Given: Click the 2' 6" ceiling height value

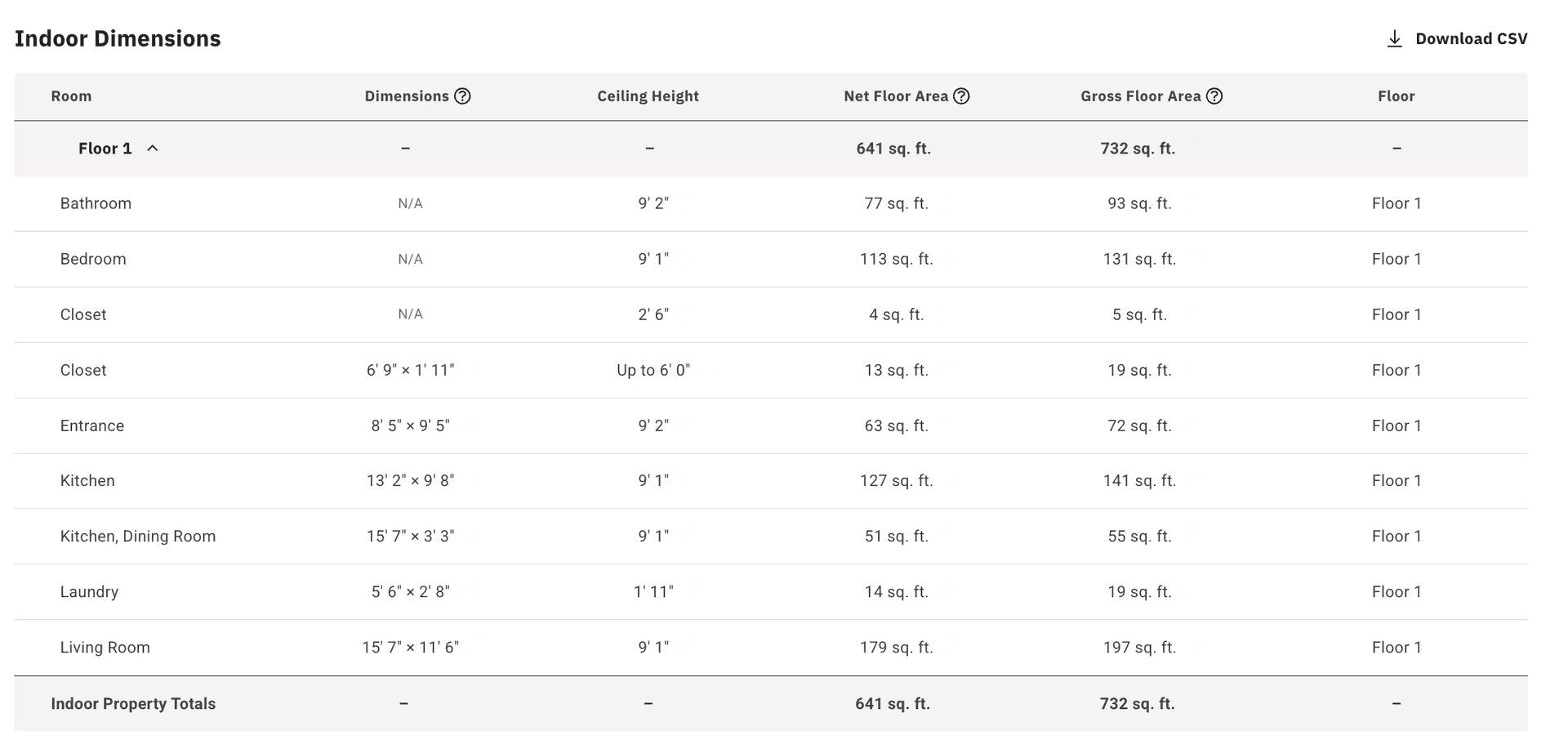Looking at the screenshot, I should point(653,314).
